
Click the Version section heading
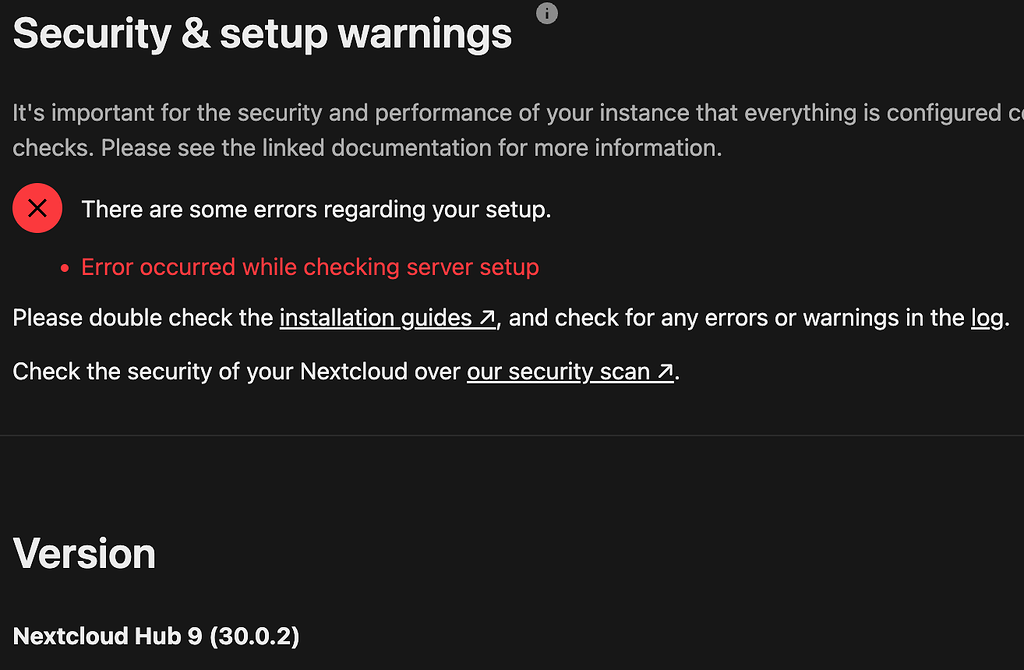84,554
